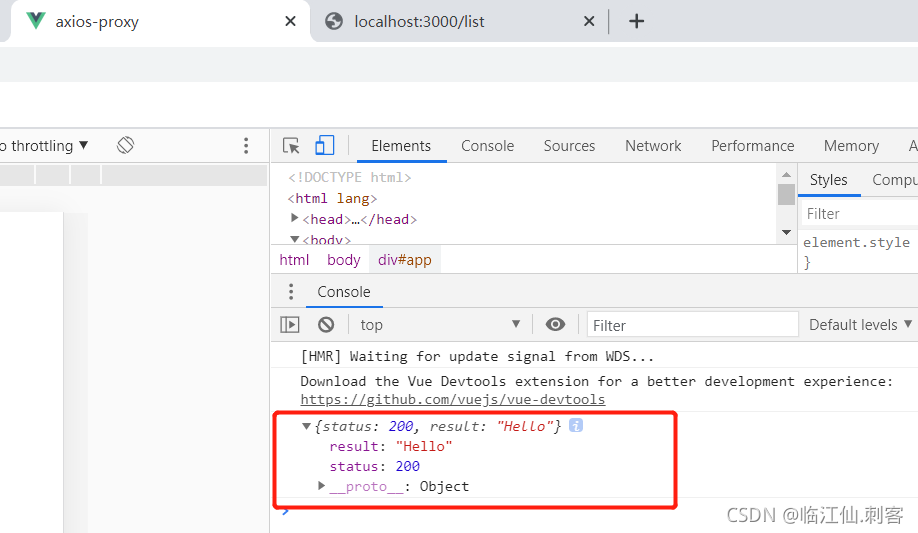Create a live expression eye icon
Viewport: 918px width, 533px height.
(555, 324)
